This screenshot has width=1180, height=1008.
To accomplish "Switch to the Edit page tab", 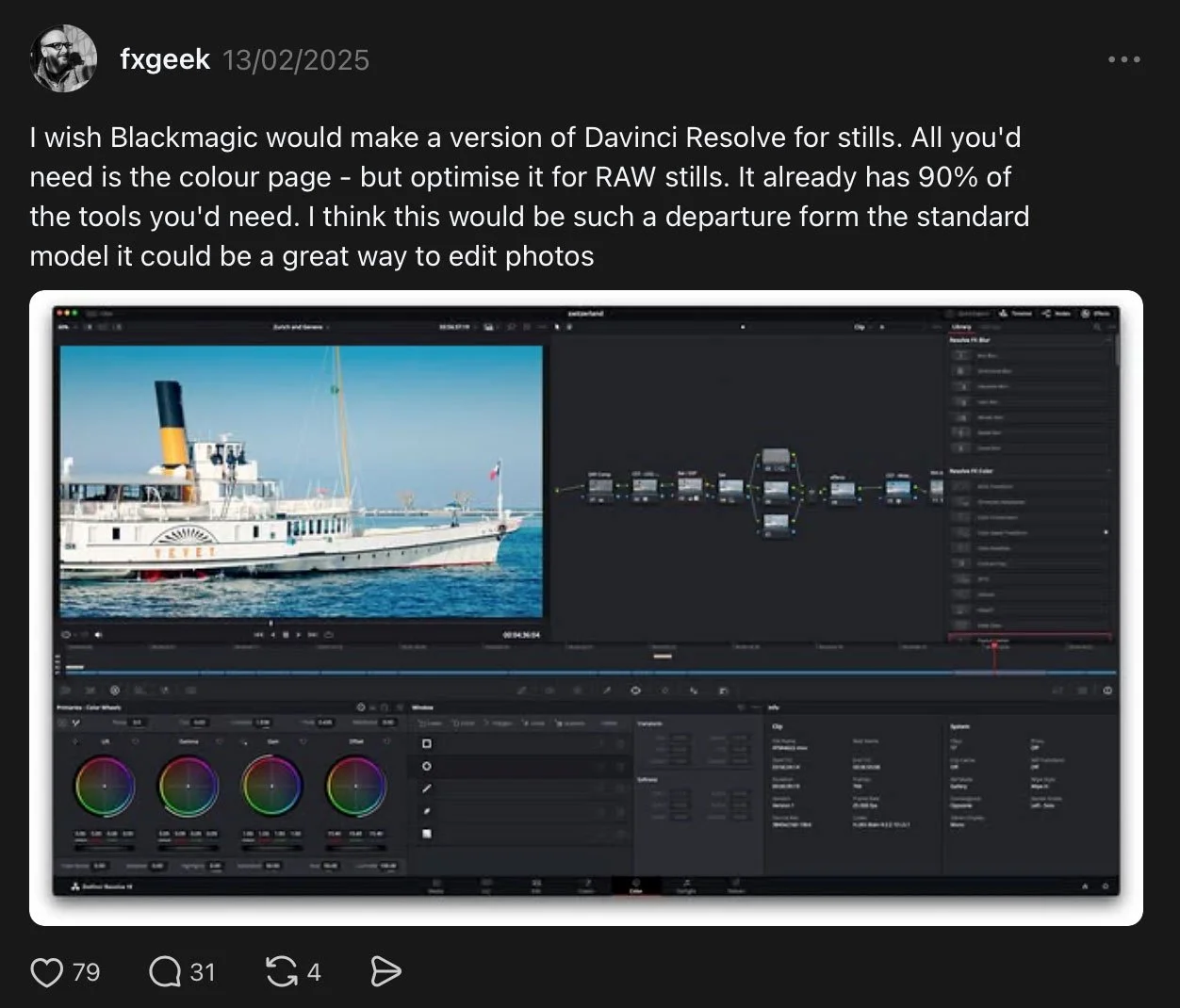I will click(x=536, y=886).
